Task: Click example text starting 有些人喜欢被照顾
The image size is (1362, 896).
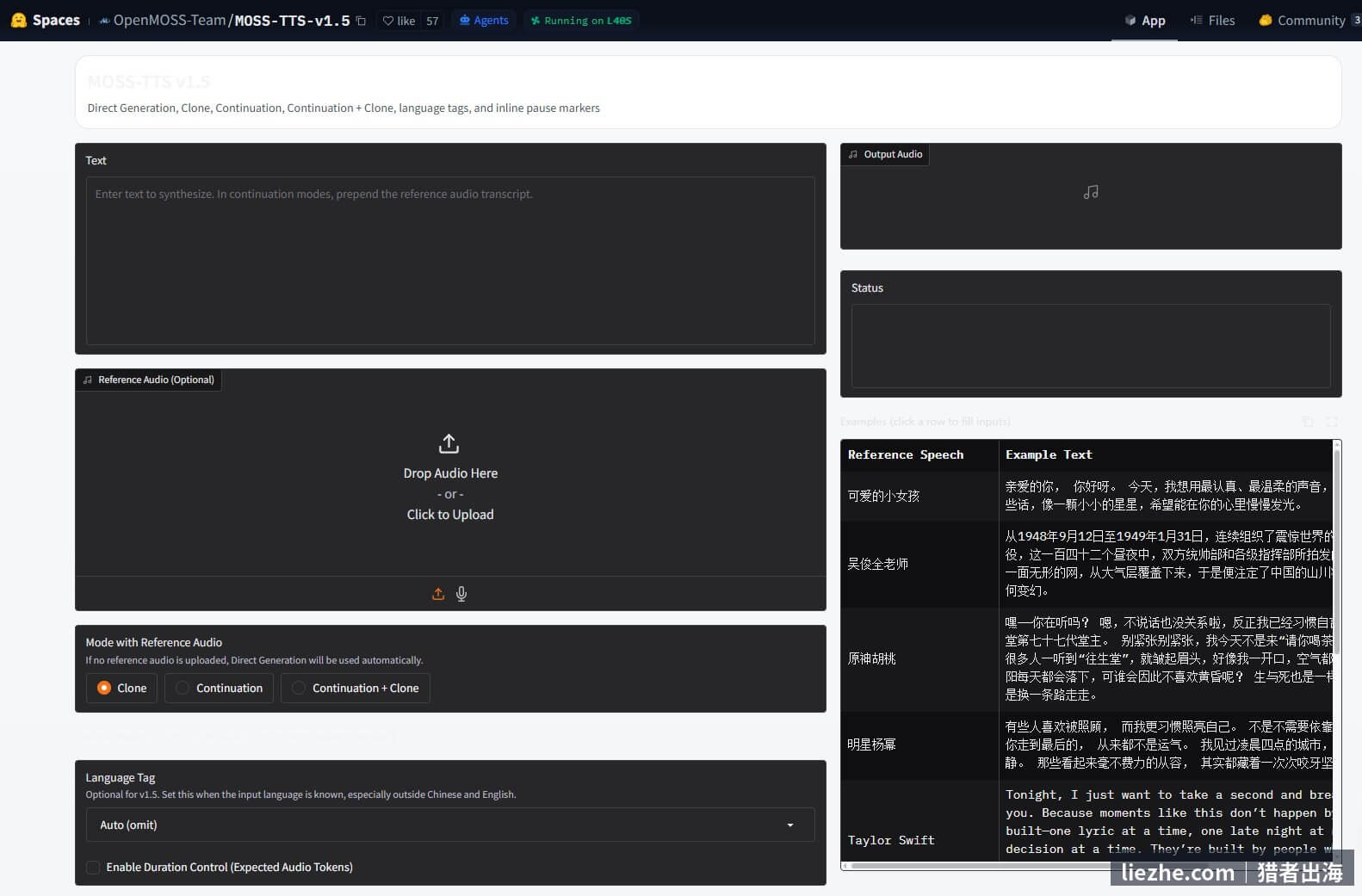Action: click(1168, 745)
